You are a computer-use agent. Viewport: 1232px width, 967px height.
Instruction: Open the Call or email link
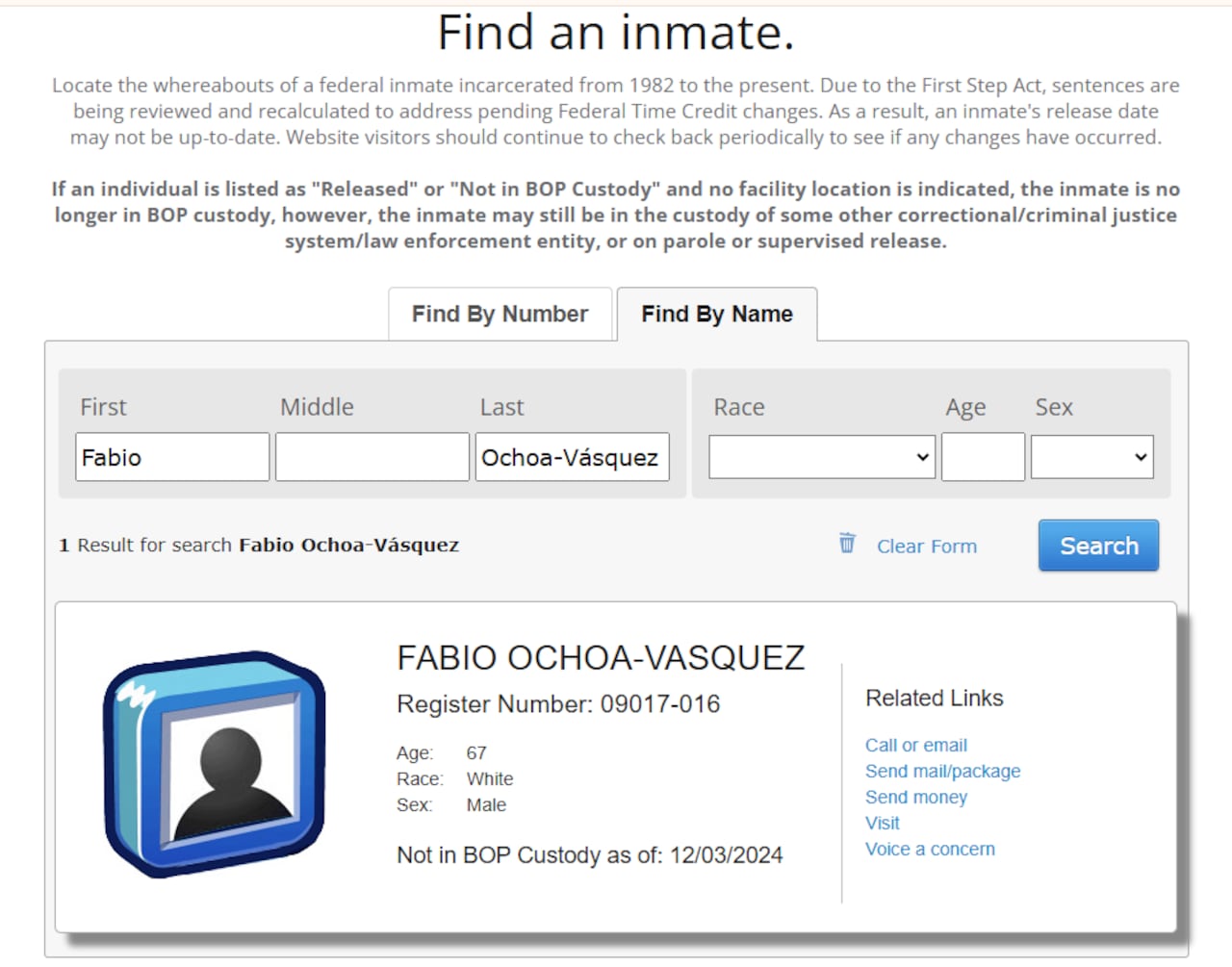coord(915,746)
